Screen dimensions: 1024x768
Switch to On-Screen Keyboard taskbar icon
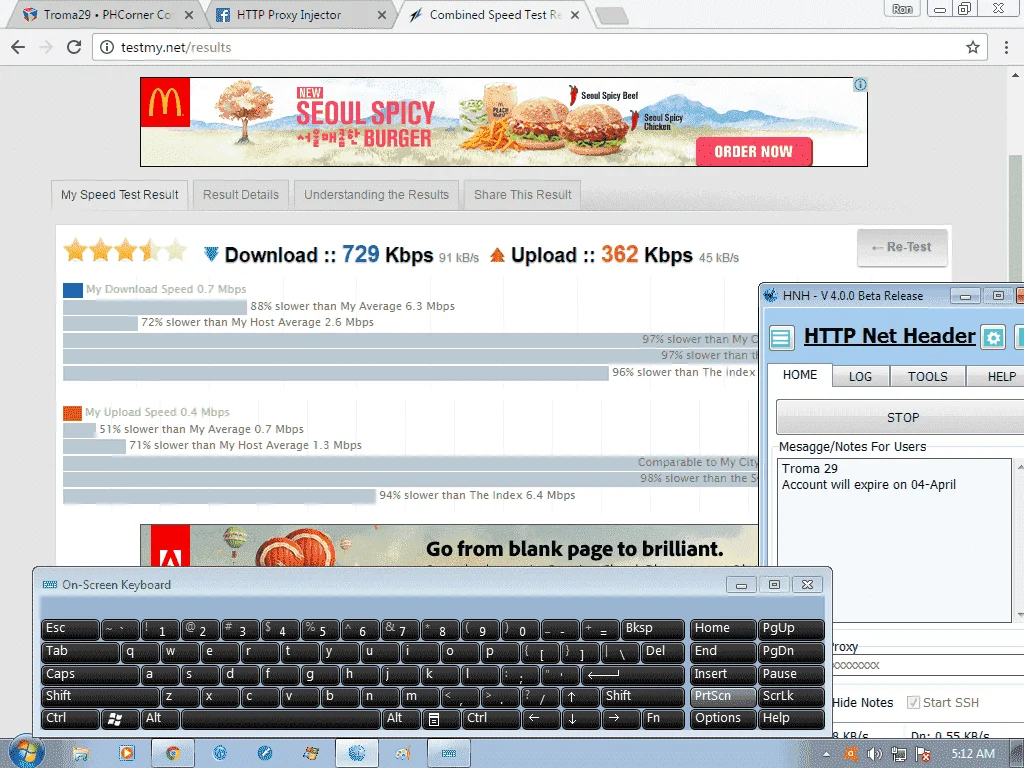[x=449, y=754]
